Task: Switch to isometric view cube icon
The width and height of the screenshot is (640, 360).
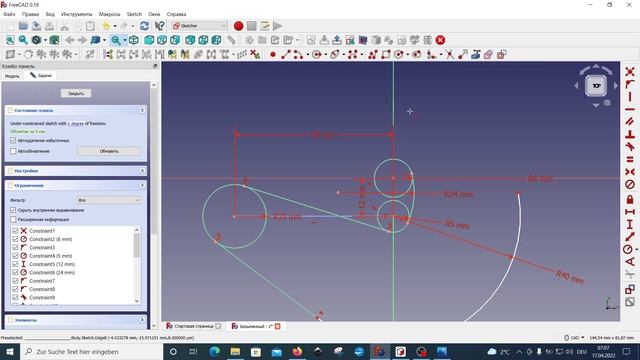Action: 133,40
